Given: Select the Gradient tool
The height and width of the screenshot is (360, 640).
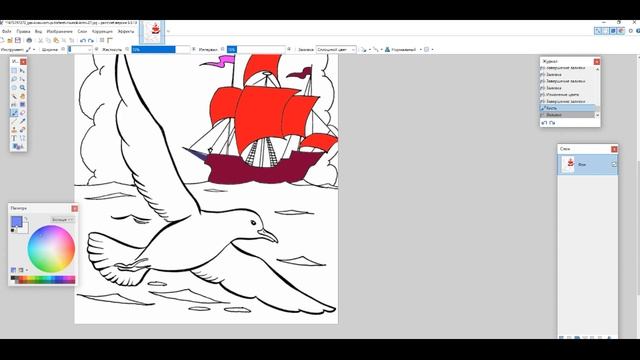Looking at the screenshot, I should pyautogui.click(x=22, y=104).
